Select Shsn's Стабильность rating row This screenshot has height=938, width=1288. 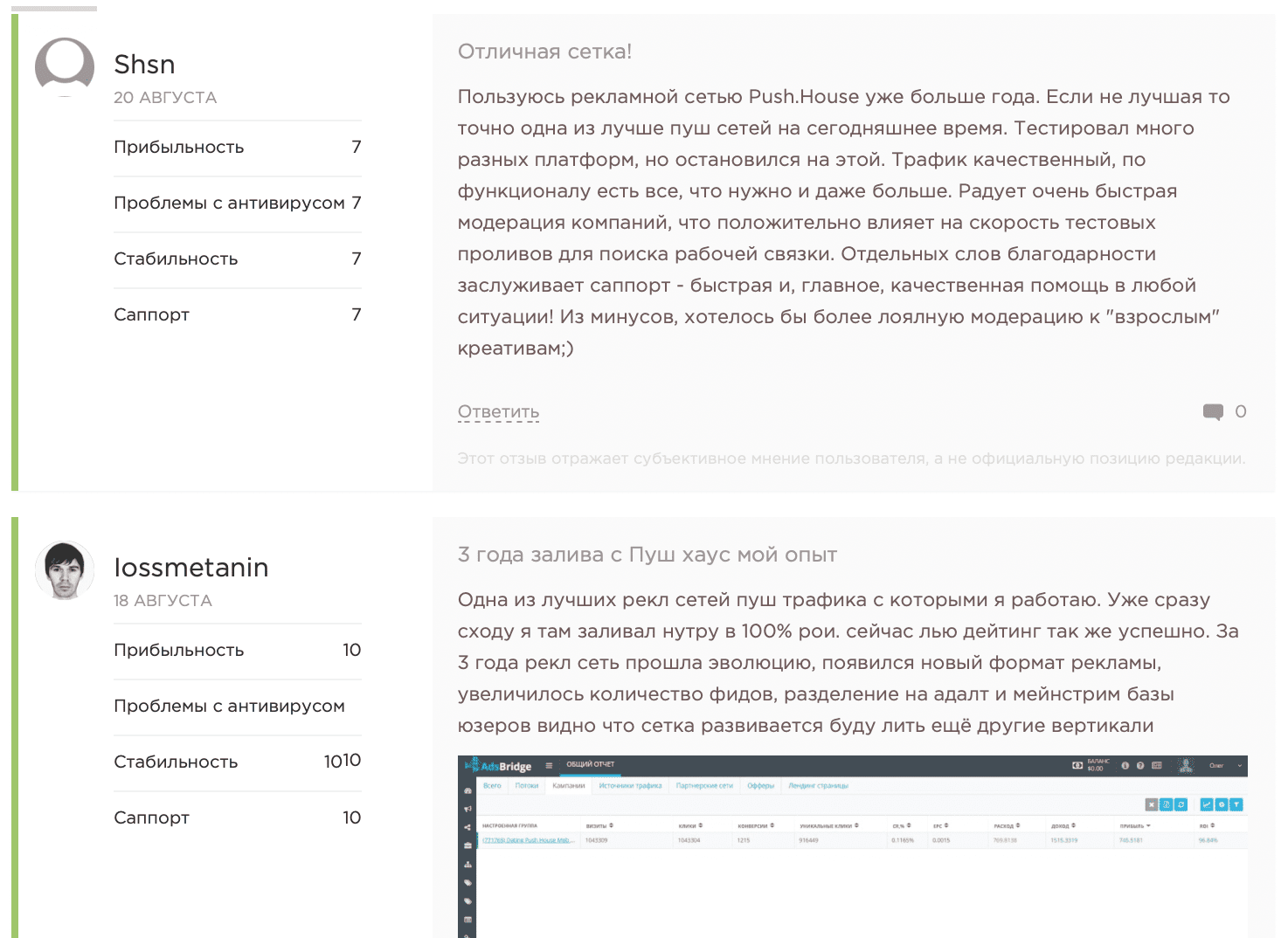(238, 259)
